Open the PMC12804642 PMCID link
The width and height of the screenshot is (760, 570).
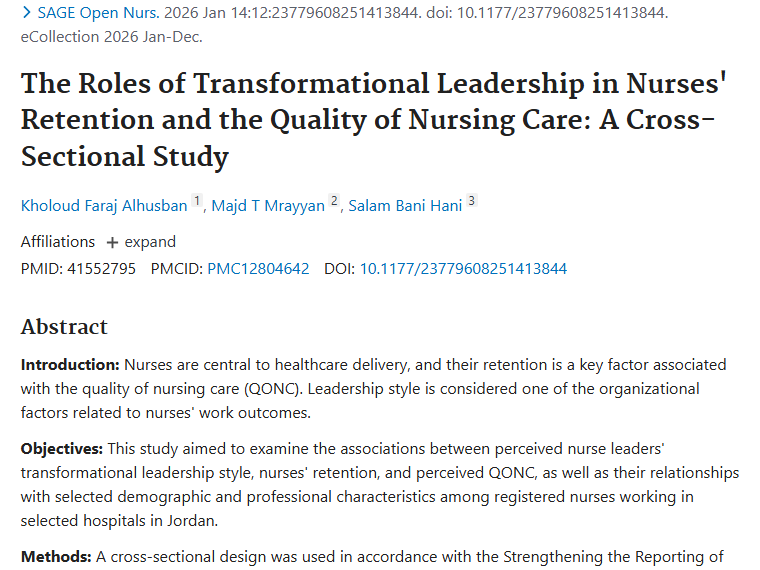pos(258,269)
